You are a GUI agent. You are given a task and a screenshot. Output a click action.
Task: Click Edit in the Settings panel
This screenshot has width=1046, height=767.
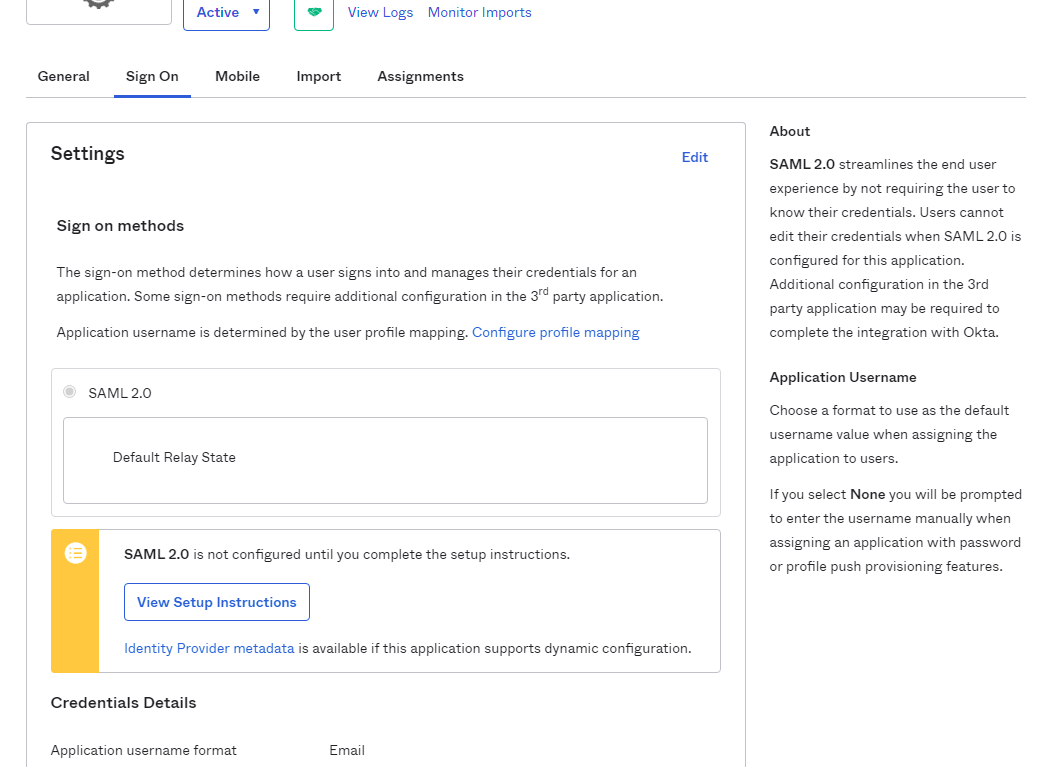click(x=694, y=157)
